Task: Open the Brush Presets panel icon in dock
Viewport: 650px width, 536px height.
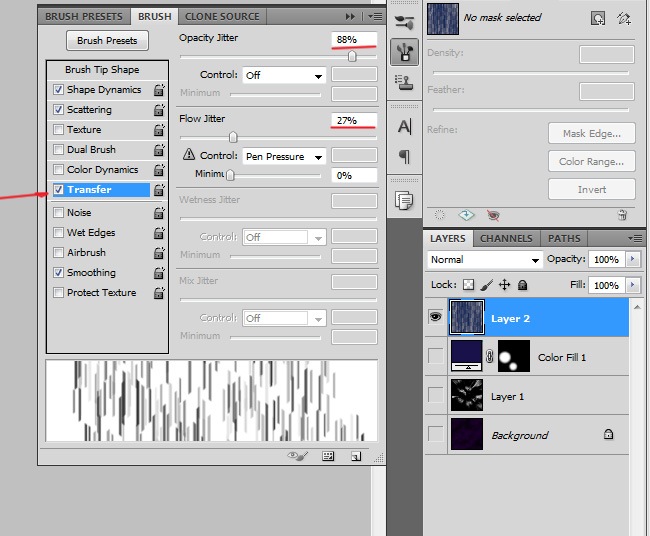Action: pyautogui.click(x=405, y=22)
